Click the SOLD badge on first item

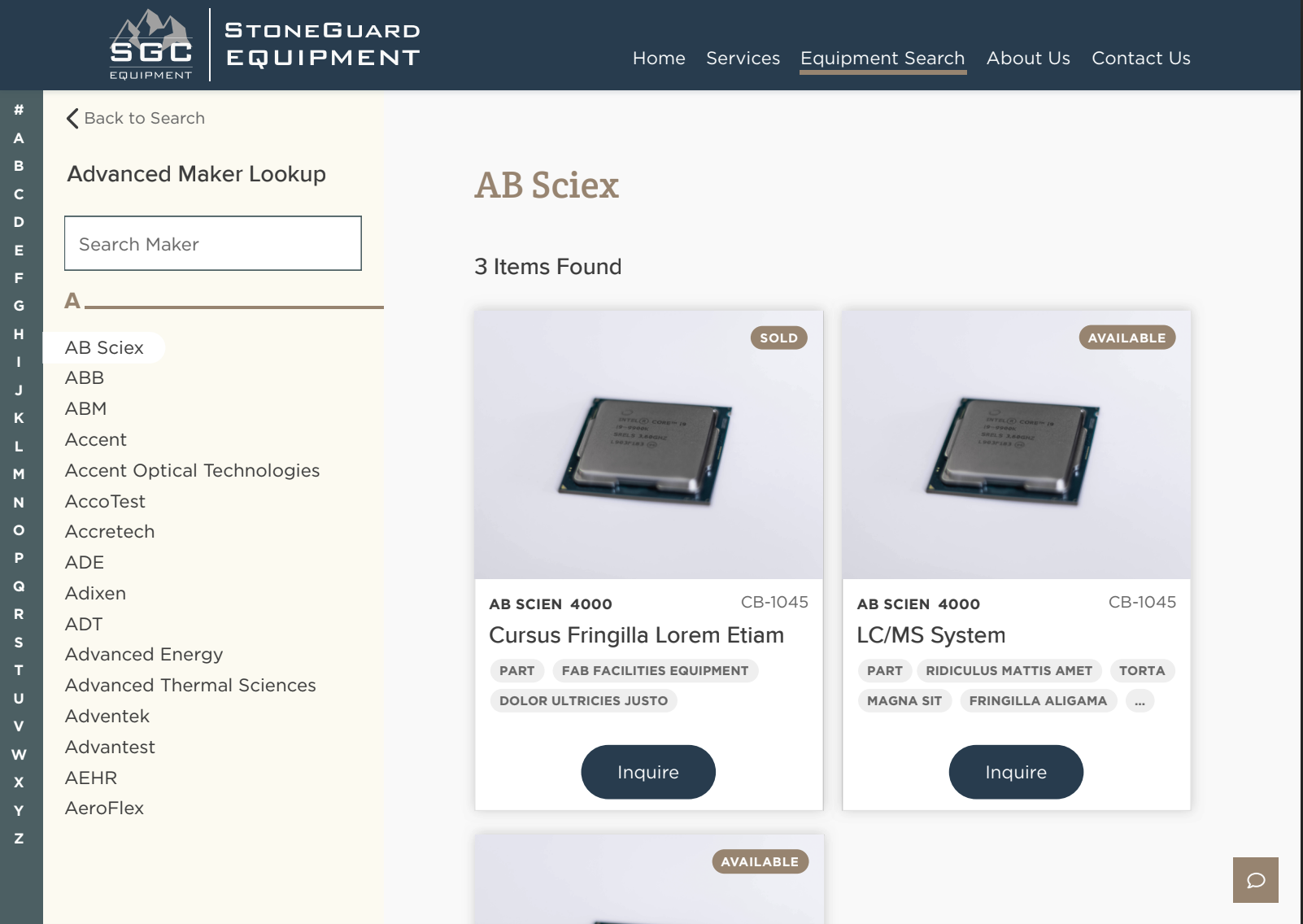click(778, 338)
